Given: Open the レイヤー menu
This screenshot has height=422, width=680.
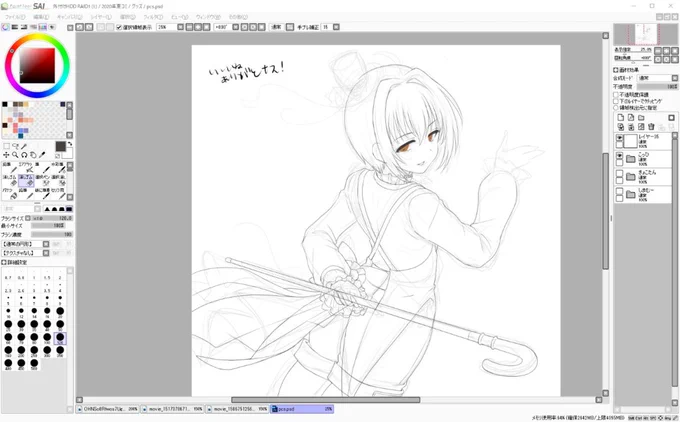Looking at the screenshot, I should point(101,17).
